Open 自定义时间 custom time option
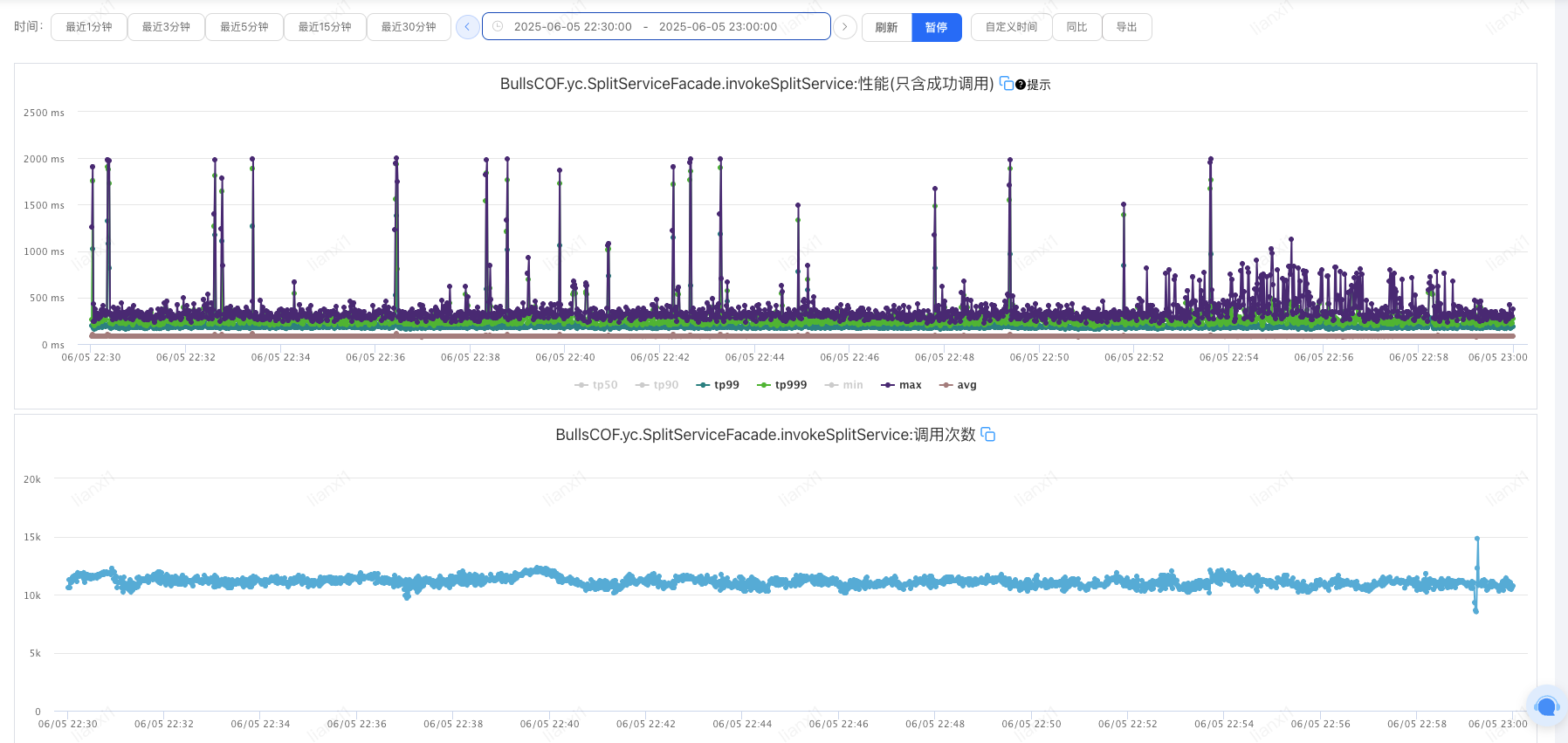 pyautogui.click(x=1011, y=27)
